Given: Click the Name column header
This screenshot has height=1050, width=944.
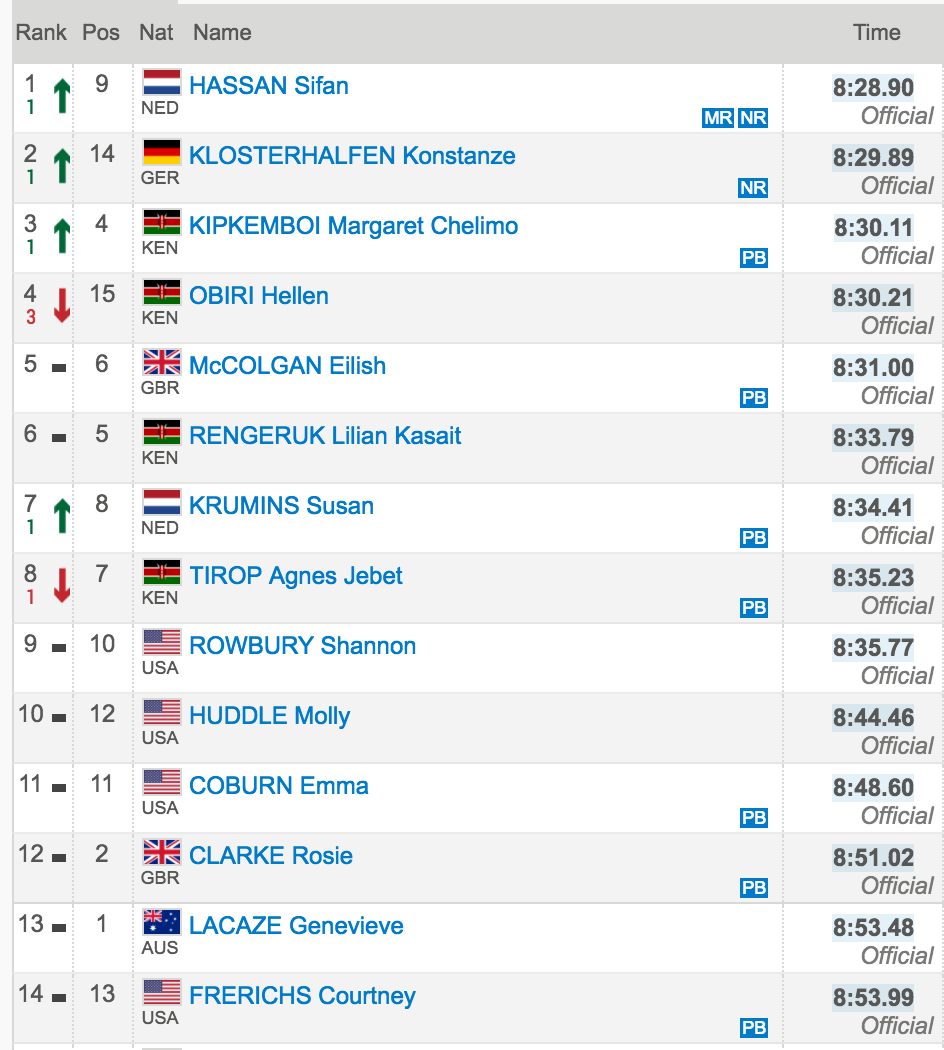Looking at the screenshot, I should pyautogui.click(x=222, y=32).
